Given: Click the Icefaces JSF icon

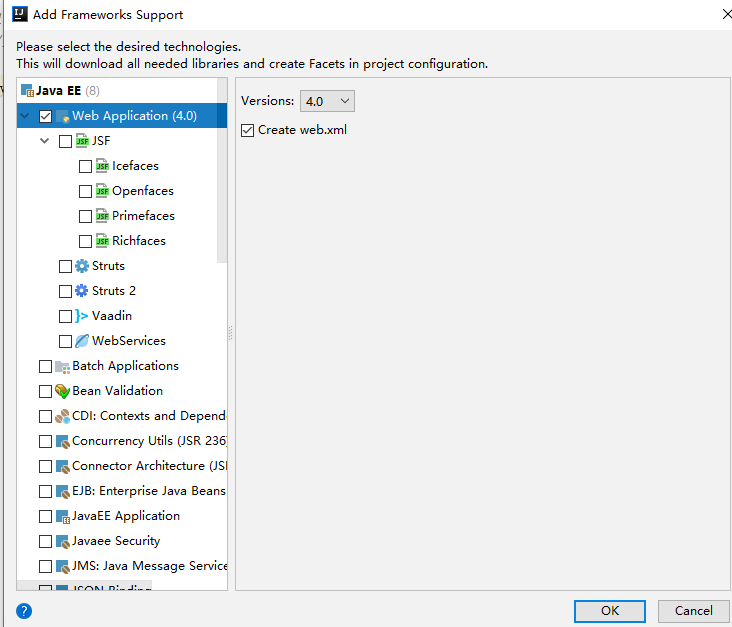Looking at the screenshot, I should tap(102, 166).
